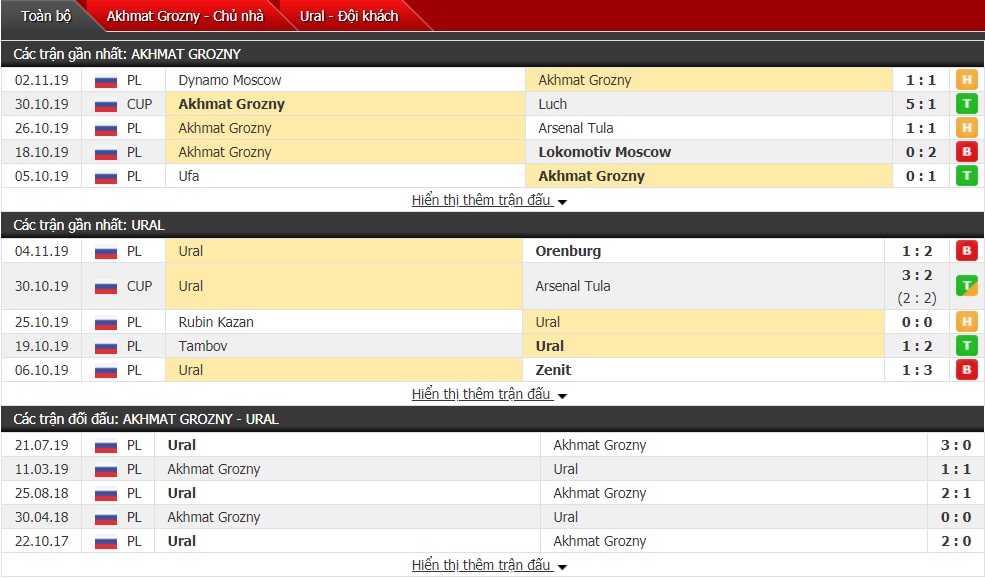Click the B loss badge for Orenburg match

point(966,251)
